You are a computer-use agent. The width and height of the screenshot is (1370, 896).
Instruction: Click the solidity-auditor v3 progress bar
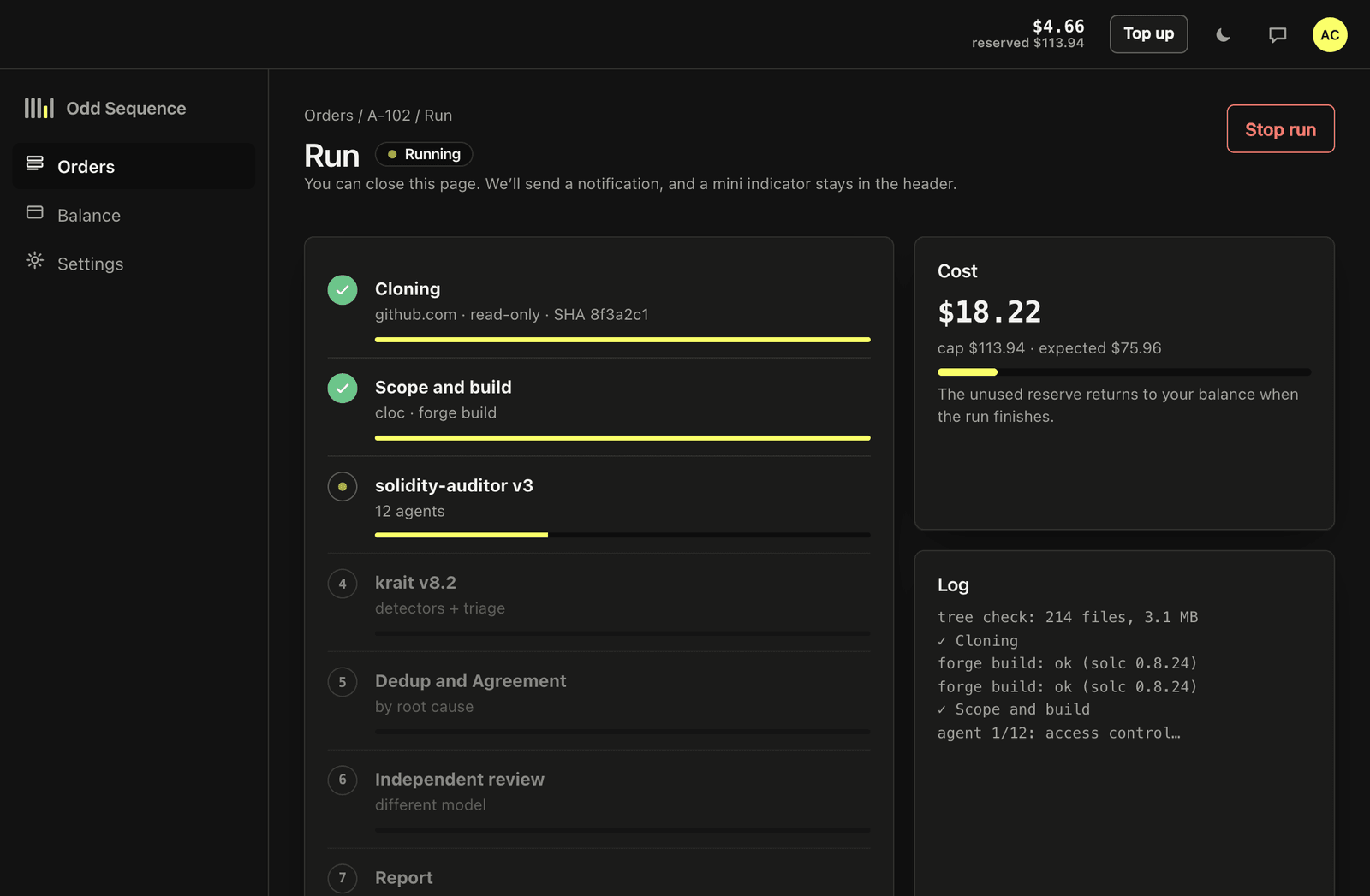point(622,536)
